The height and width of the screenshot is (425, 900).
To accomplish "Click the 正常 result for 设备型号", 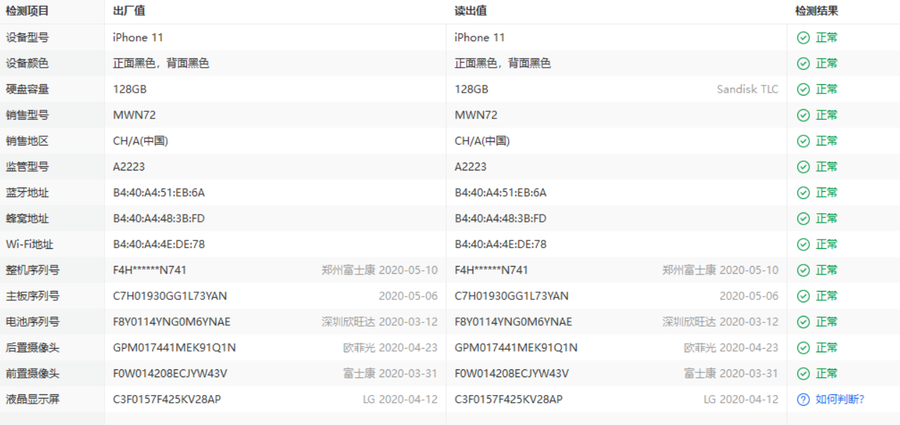I will tap(827, 38).
